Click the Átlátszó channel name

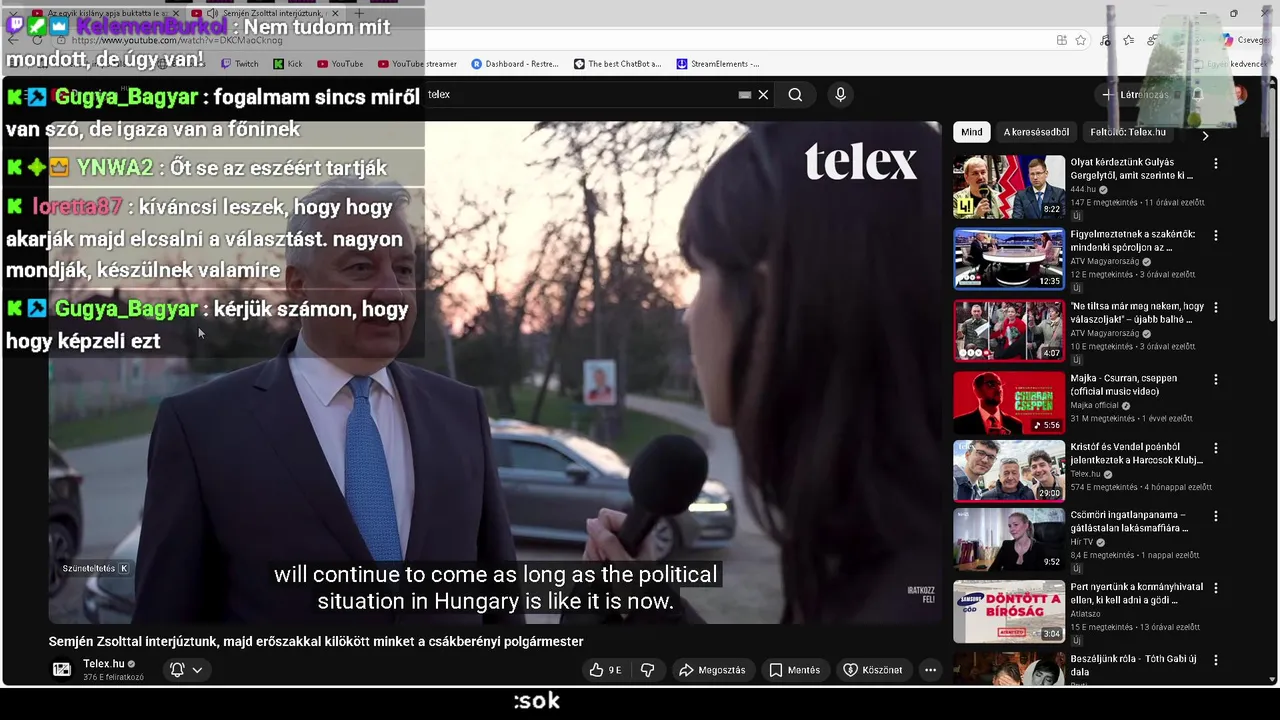pos(1084,614)
